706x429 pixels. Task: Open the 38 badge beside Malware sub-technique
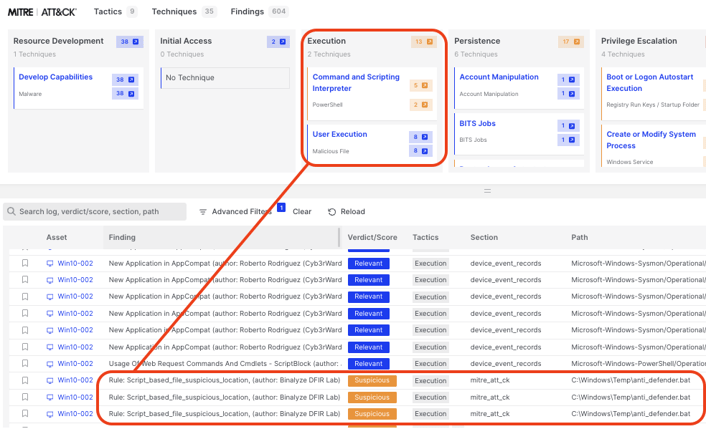coord(125,94)
